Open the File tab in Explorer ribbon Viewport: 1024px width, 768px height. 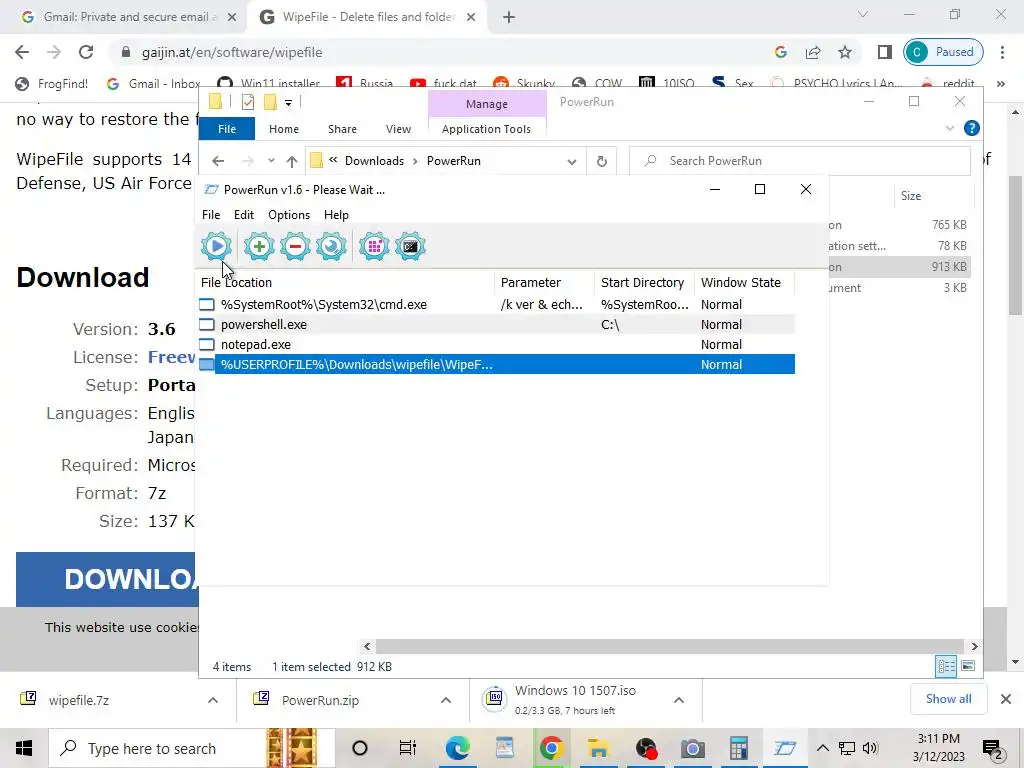(227, 129)
